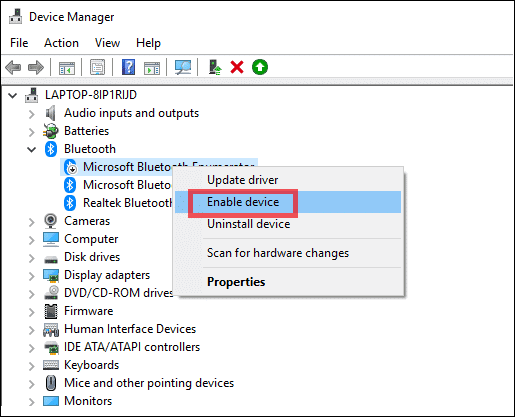Select the Human Interface Devices label
Image resolution: width=515 pixels, height=417 pixels.
click(x=130, y=329)
